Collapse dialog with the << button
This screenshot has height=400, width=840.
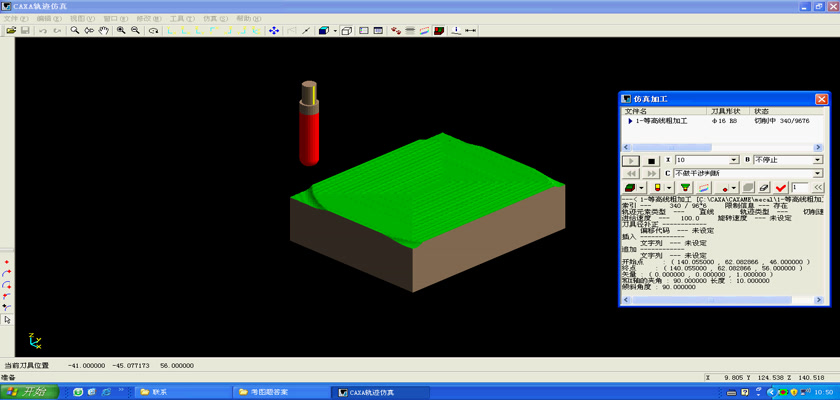818,187
